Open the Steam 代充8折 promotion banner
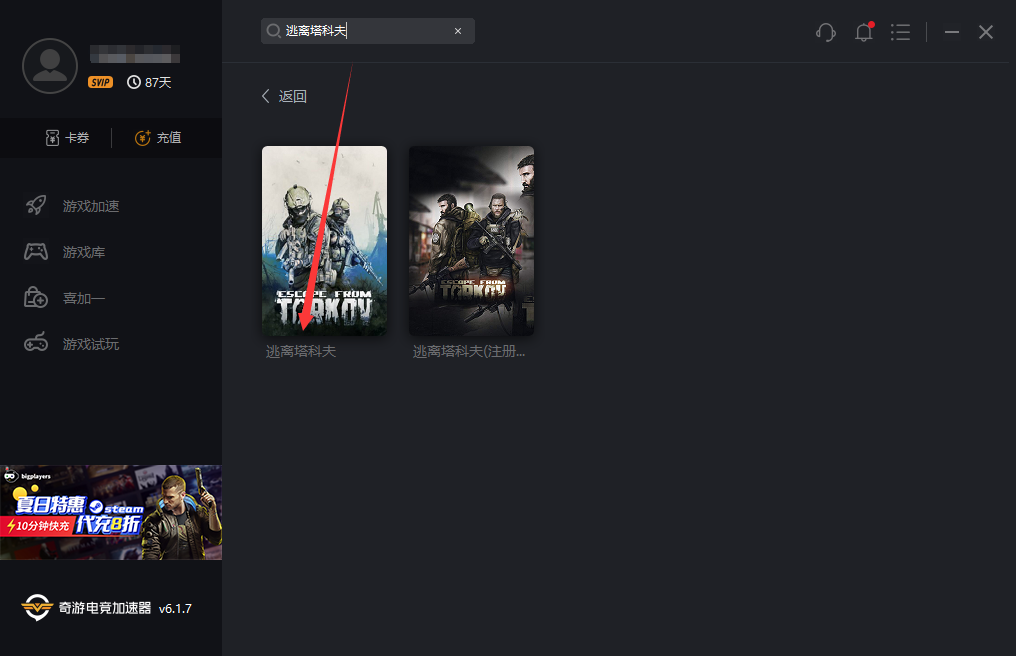The image size is (1016, 656). 111,512
